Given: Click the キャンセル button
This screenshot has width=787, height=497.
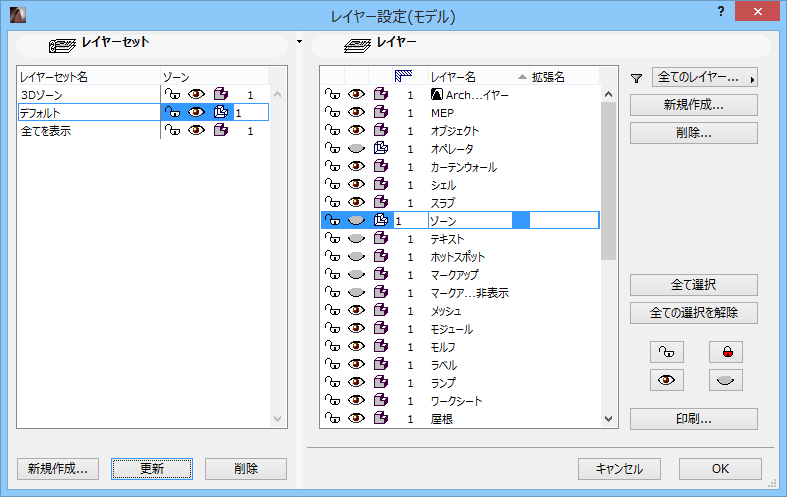Looking at the screenshot, I should point(619,469).
